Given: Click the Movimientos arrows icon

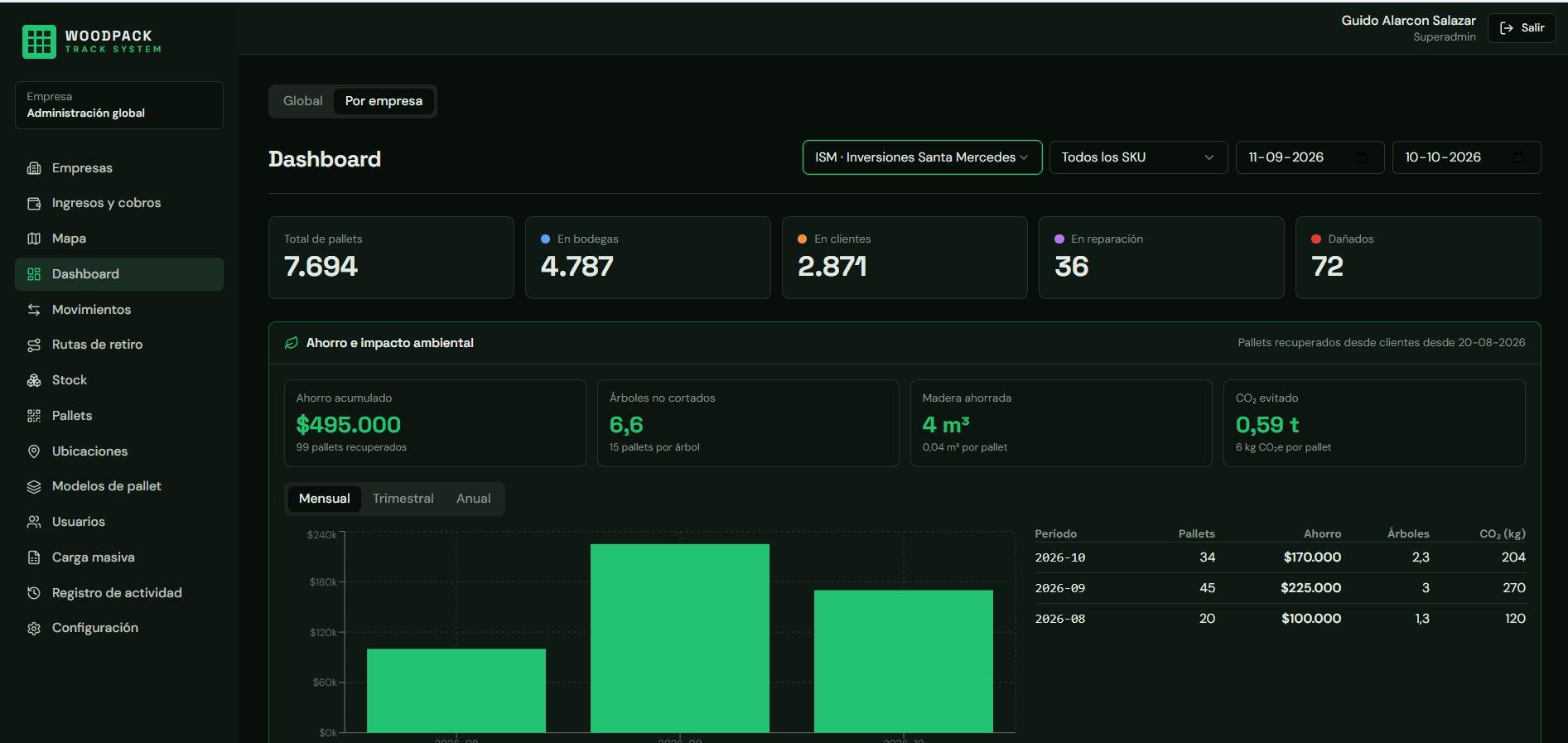Looking at the screenshot, I should [34, 310].
